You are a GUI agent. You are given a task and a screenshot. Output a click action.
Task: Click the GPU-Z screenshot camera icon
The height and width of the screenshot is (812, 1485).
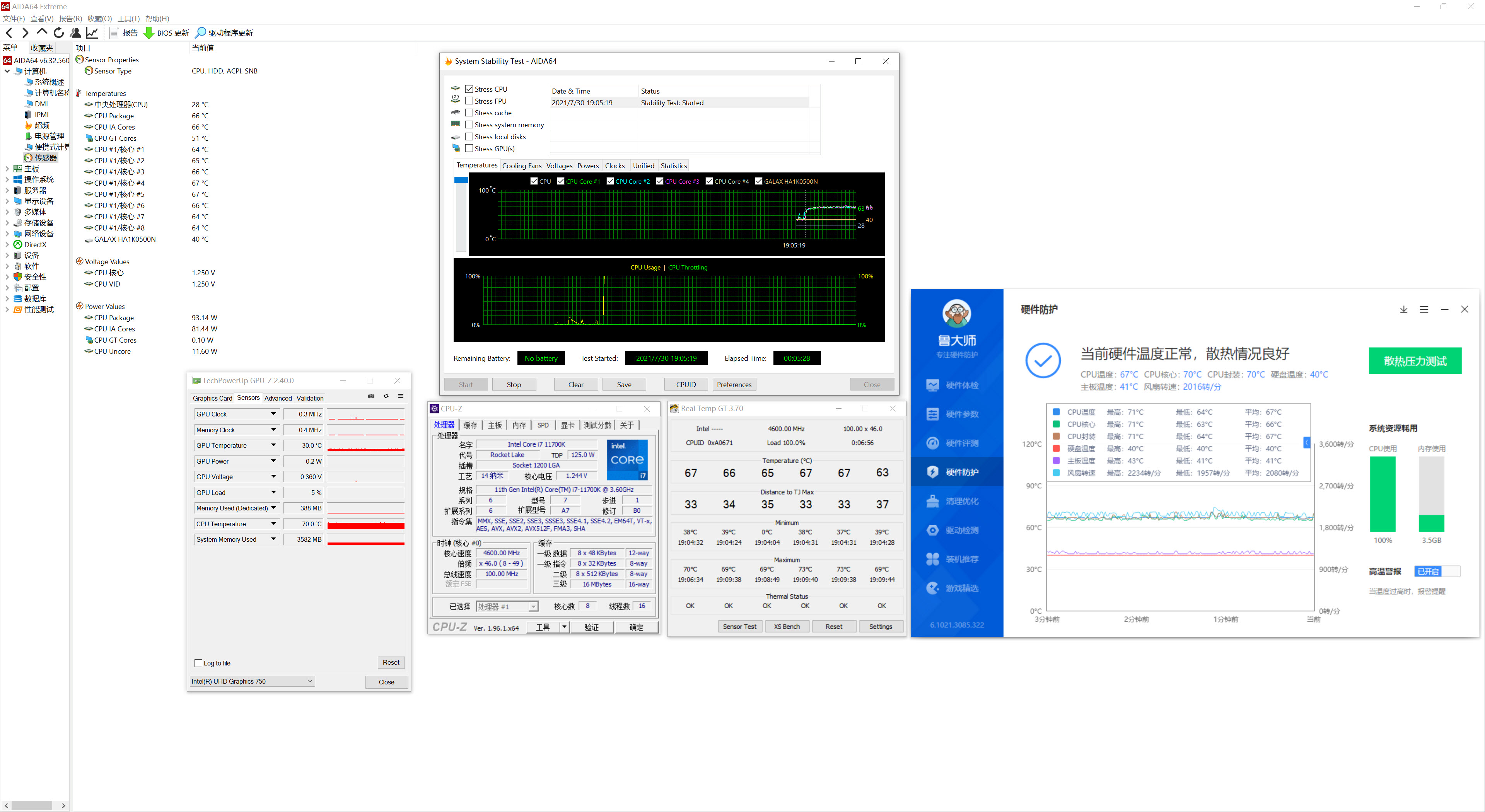tap(371, 396)
